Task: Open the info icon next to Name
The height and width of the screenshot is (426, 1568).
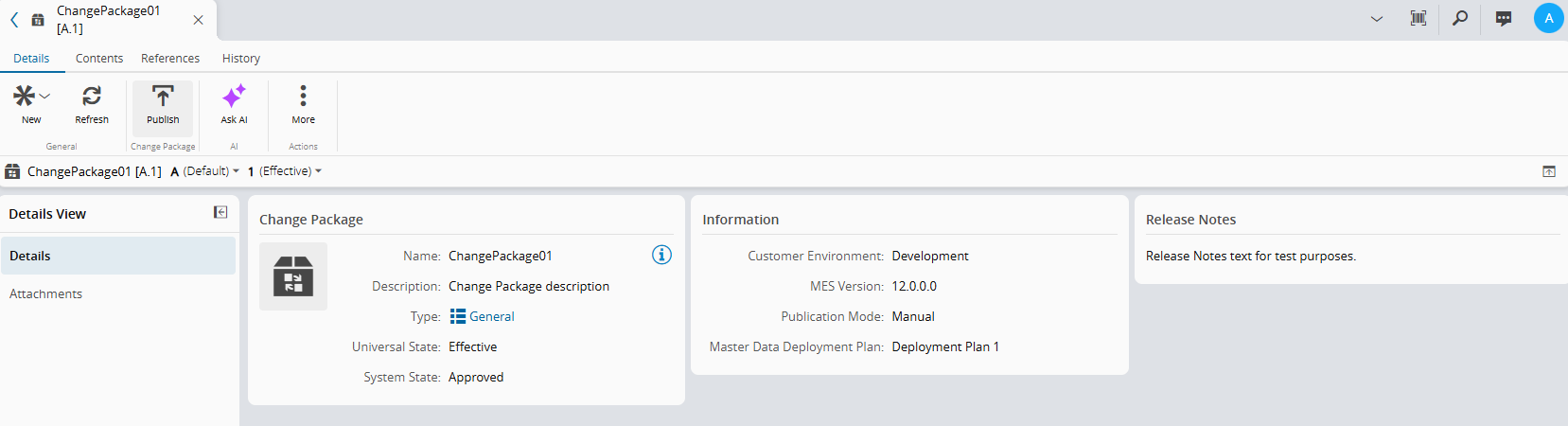Action: pyautogui.click(x=661, y=255)
